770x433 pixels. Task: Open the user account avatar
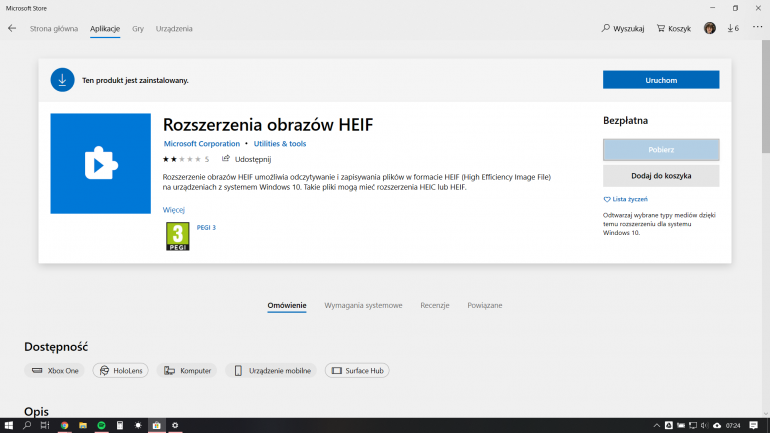click(710, 28)
